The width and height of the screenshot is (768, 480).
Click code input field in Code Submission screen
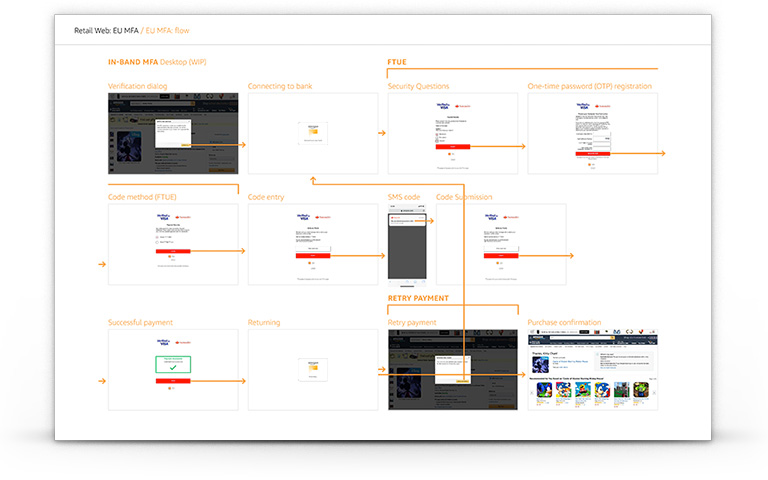coord(501,249)
